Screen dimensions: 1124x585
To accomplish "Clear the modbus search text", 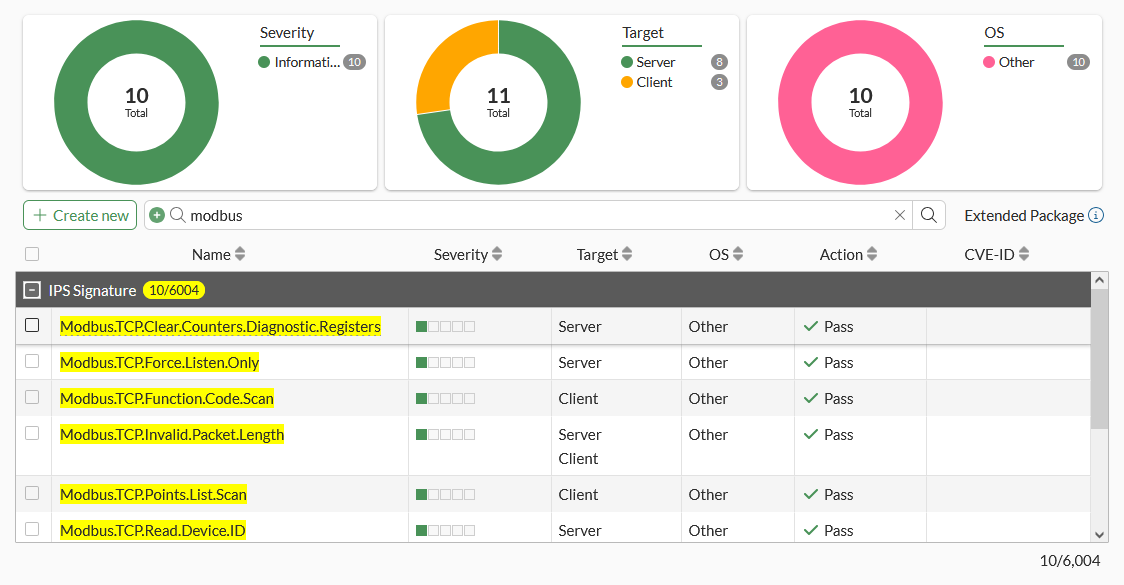I will coord(899,215).
